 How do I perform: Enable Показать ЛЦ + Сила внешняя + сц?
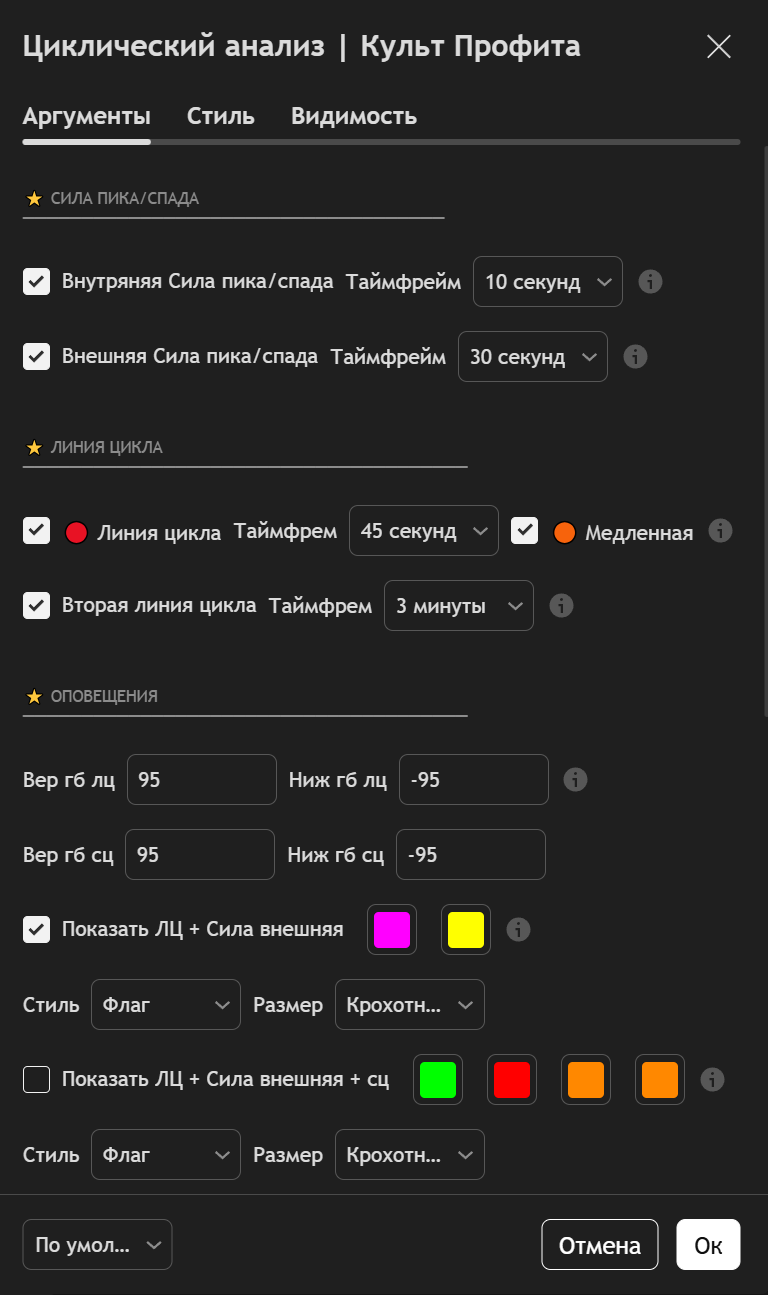click(x=37, y=1079)
